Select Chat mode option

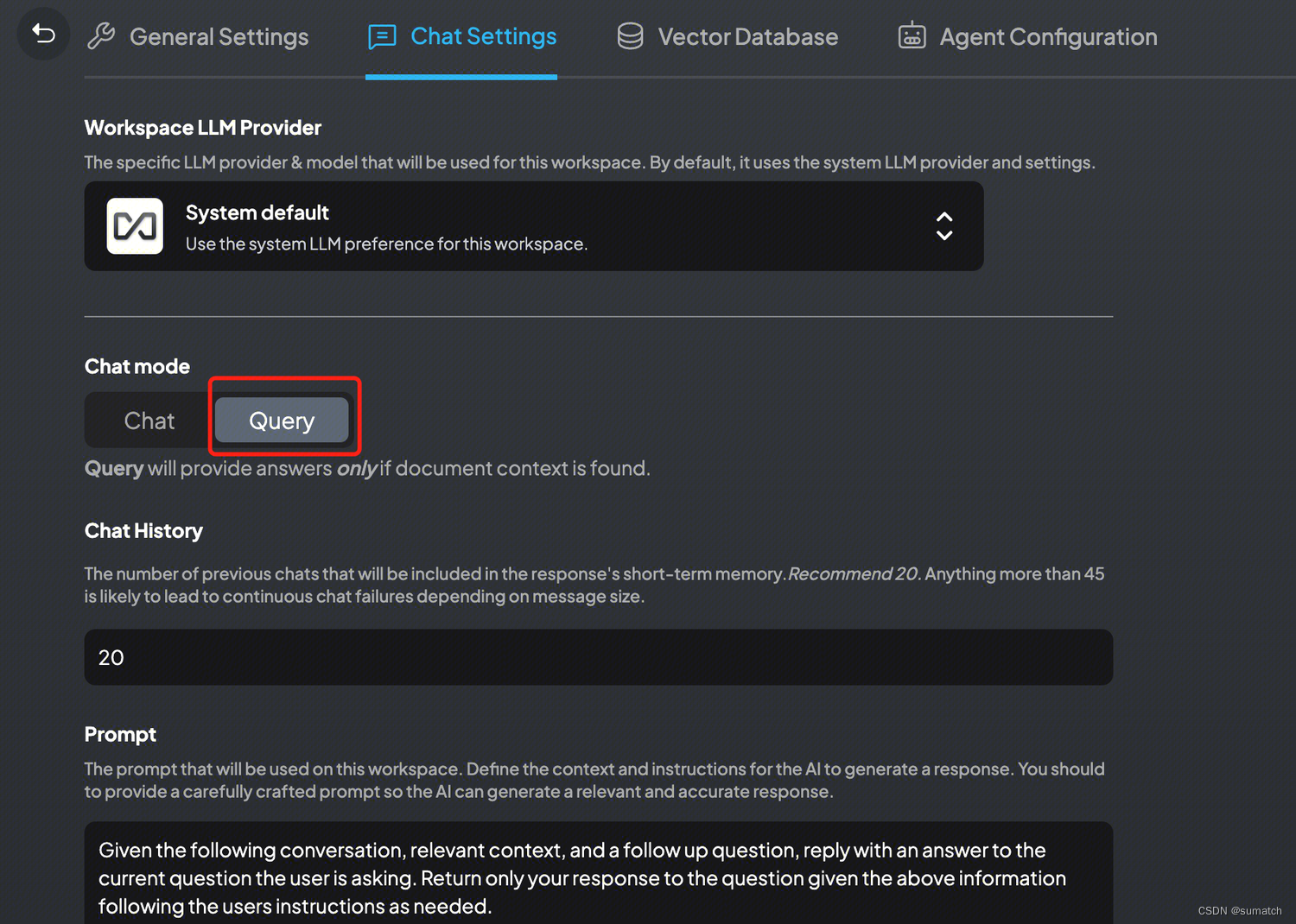(149, 421)
